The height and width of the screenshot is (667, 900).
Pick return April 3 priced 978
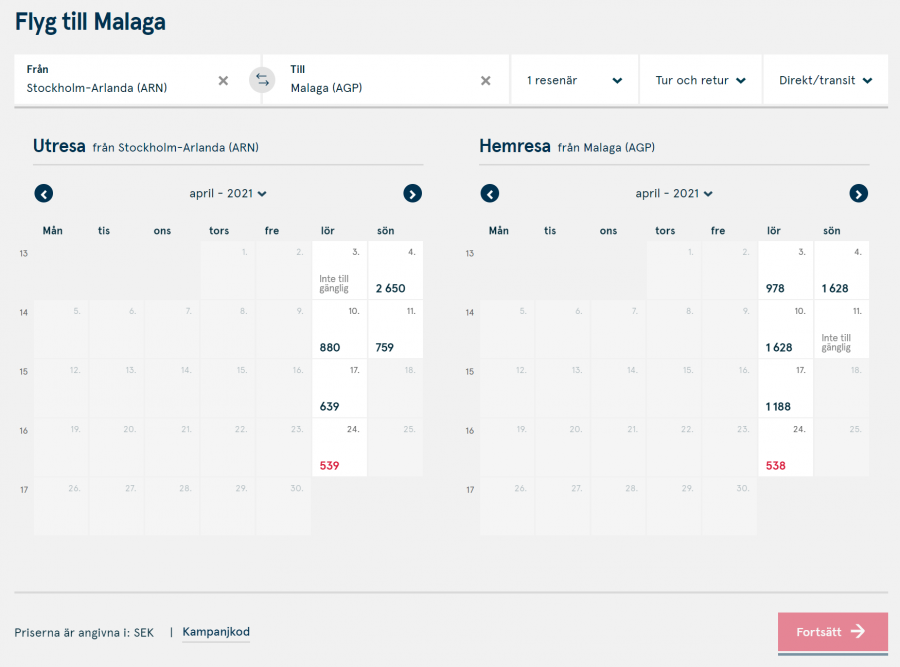[785, 271]
